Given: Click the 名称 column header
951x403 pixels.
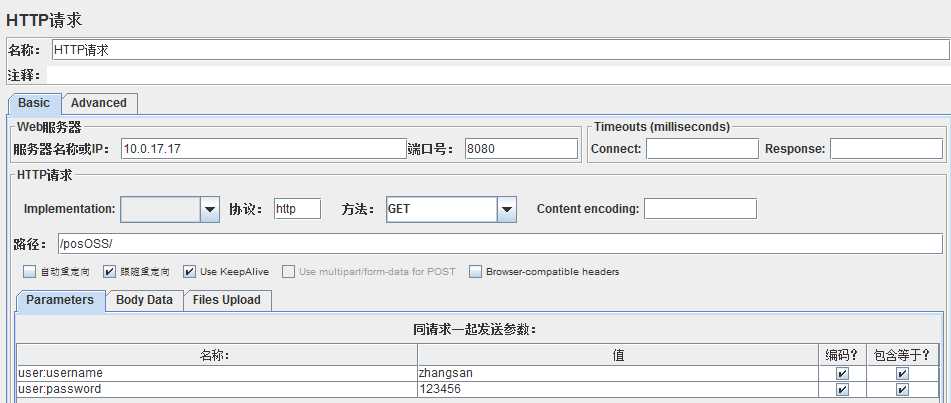Looking at the screenshot, I should 217,355.
